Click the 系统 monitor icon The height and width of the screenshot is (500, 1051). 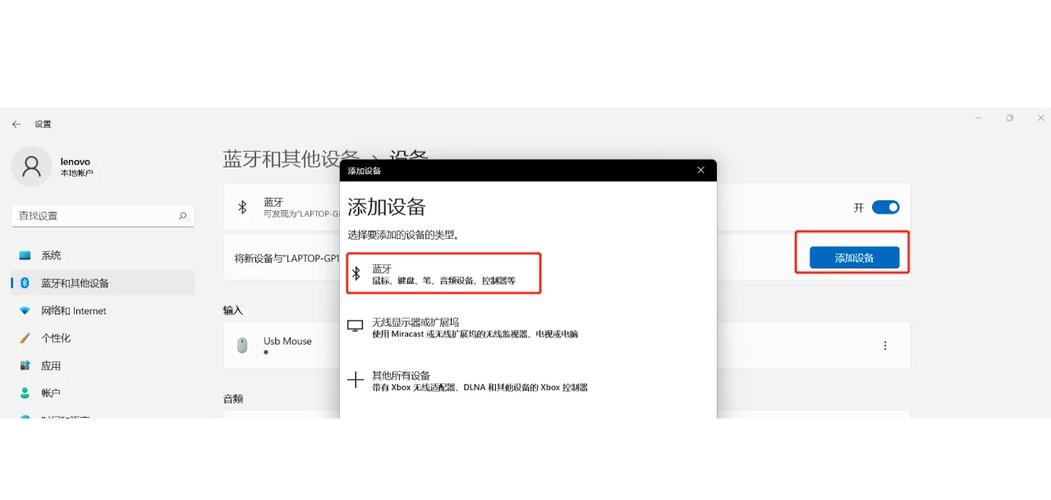[x=25, y=255]
